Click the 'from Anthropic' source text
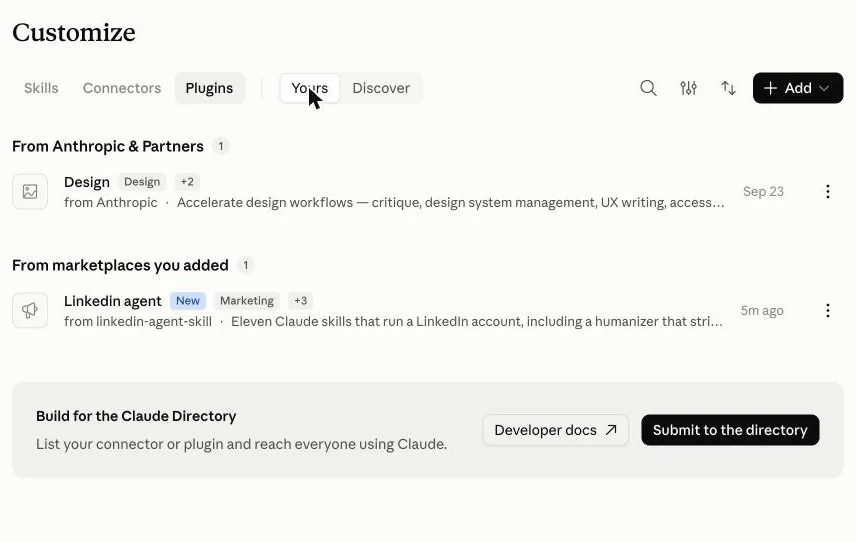 tap(110, 202)
